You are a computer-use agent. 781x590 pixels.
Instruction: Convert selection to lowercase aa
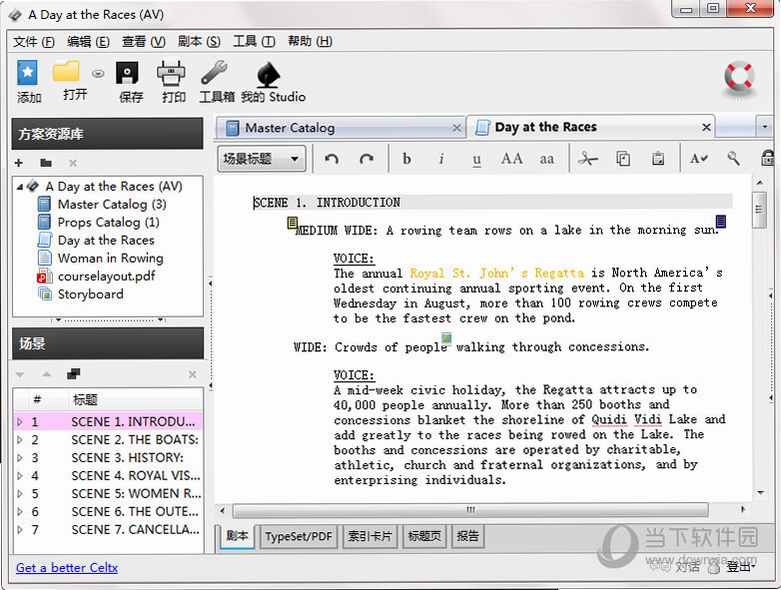coord(546,159)
